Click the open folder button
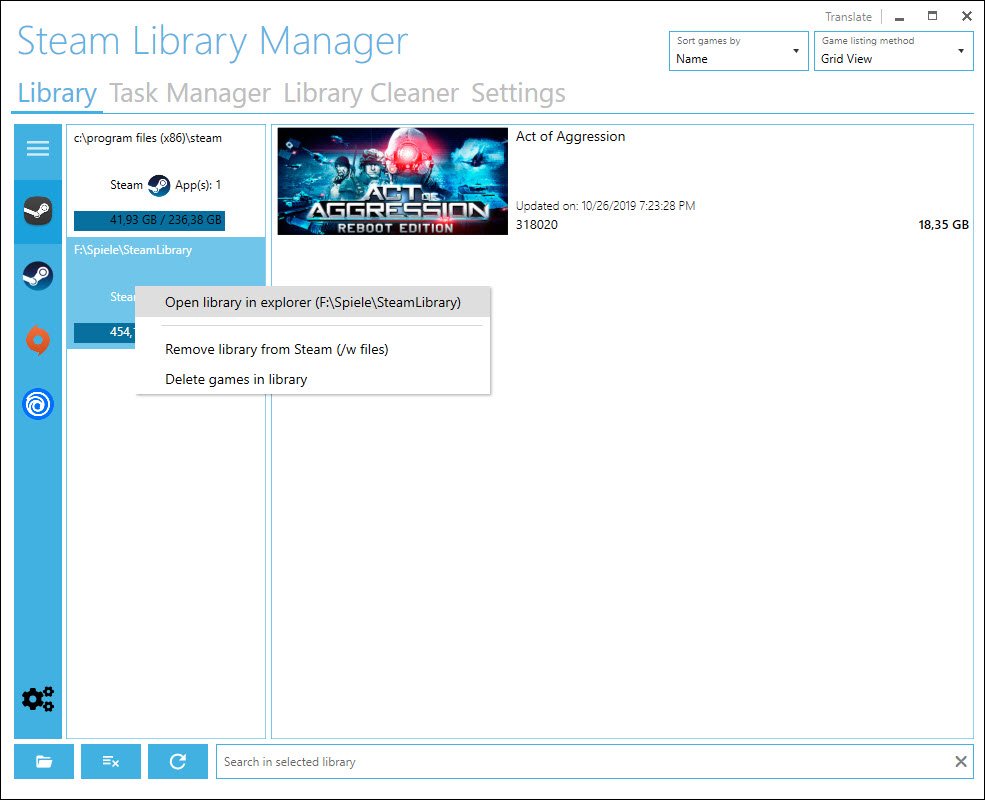 (44, 762)
